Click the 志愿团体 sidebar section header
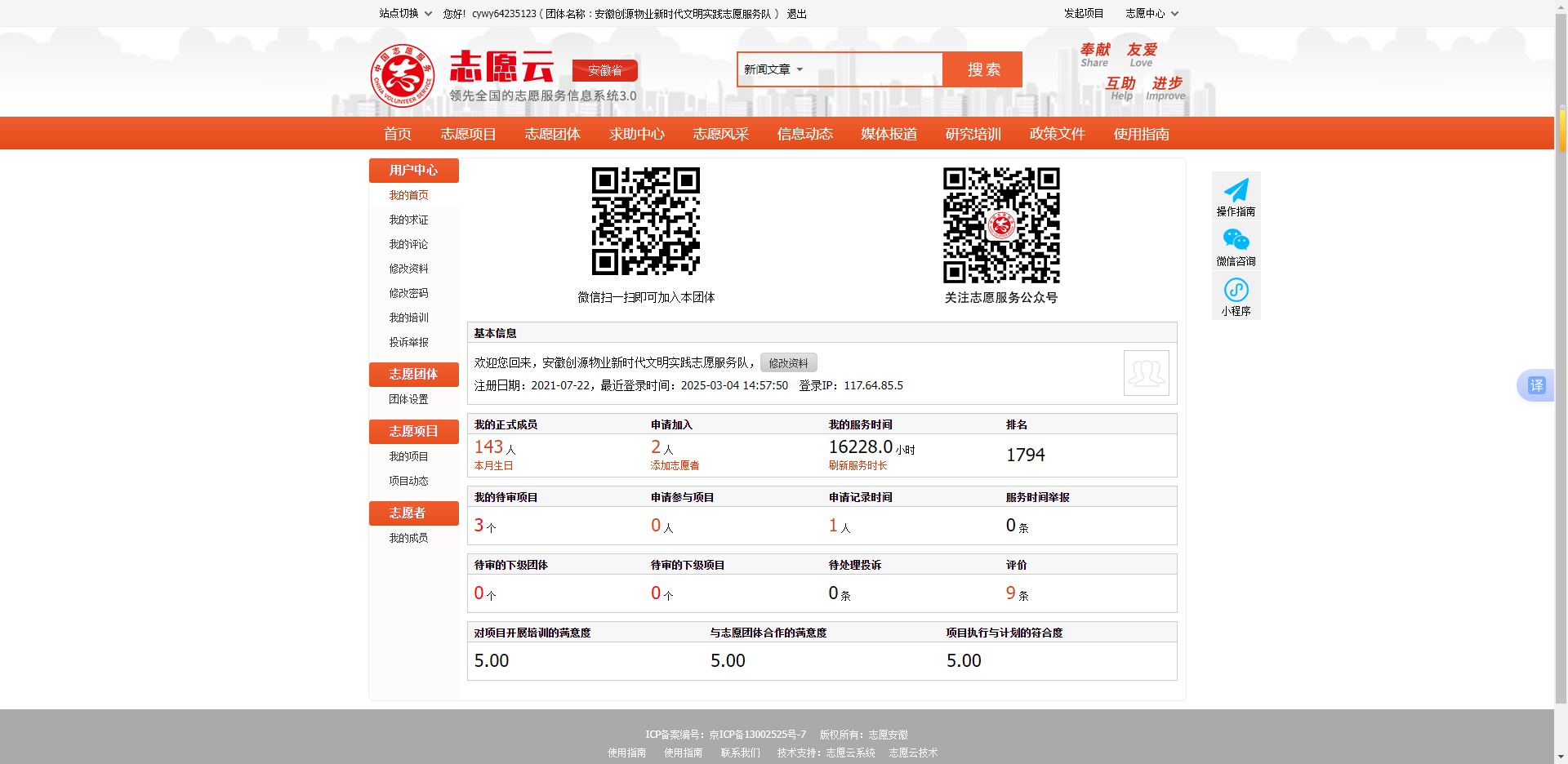 point(413,374)
